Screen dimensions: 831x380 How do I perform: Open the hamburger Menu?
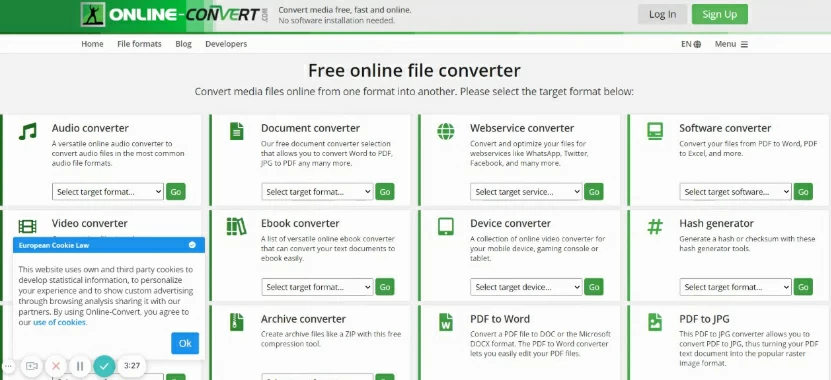tap(731, 44)
